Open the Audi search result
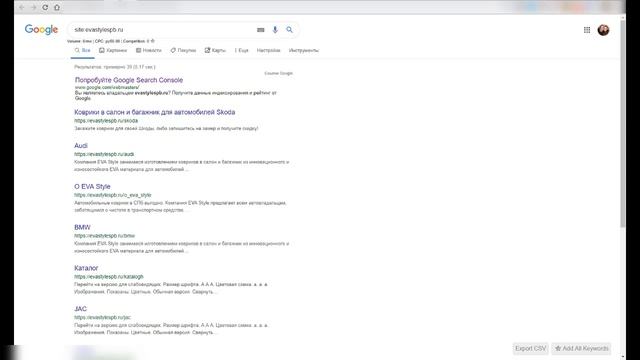The height and width of the screenshot is (360, 640). (x=81, y=146)
